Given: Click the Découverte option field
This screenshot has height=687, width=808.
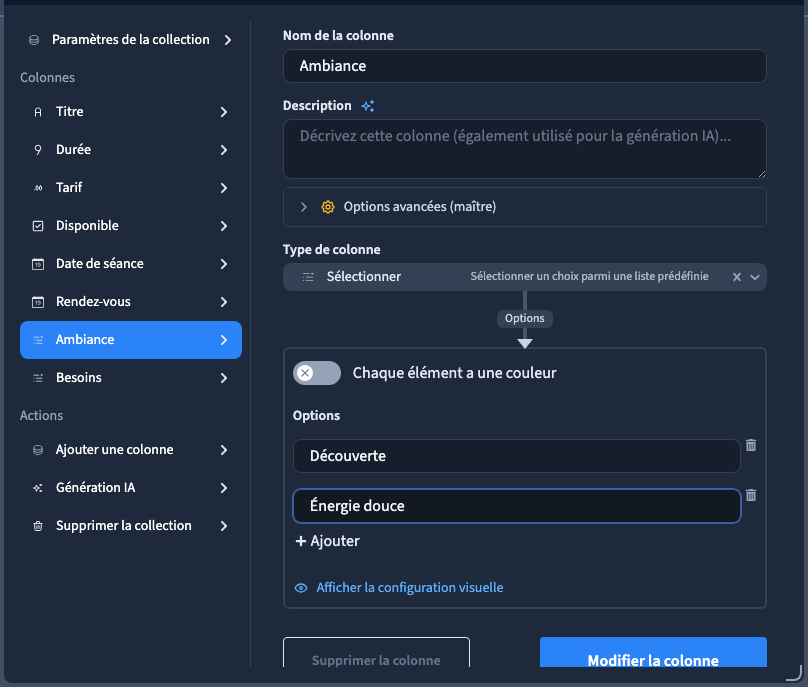Looking at the screenshot, I should pos(517,456).
